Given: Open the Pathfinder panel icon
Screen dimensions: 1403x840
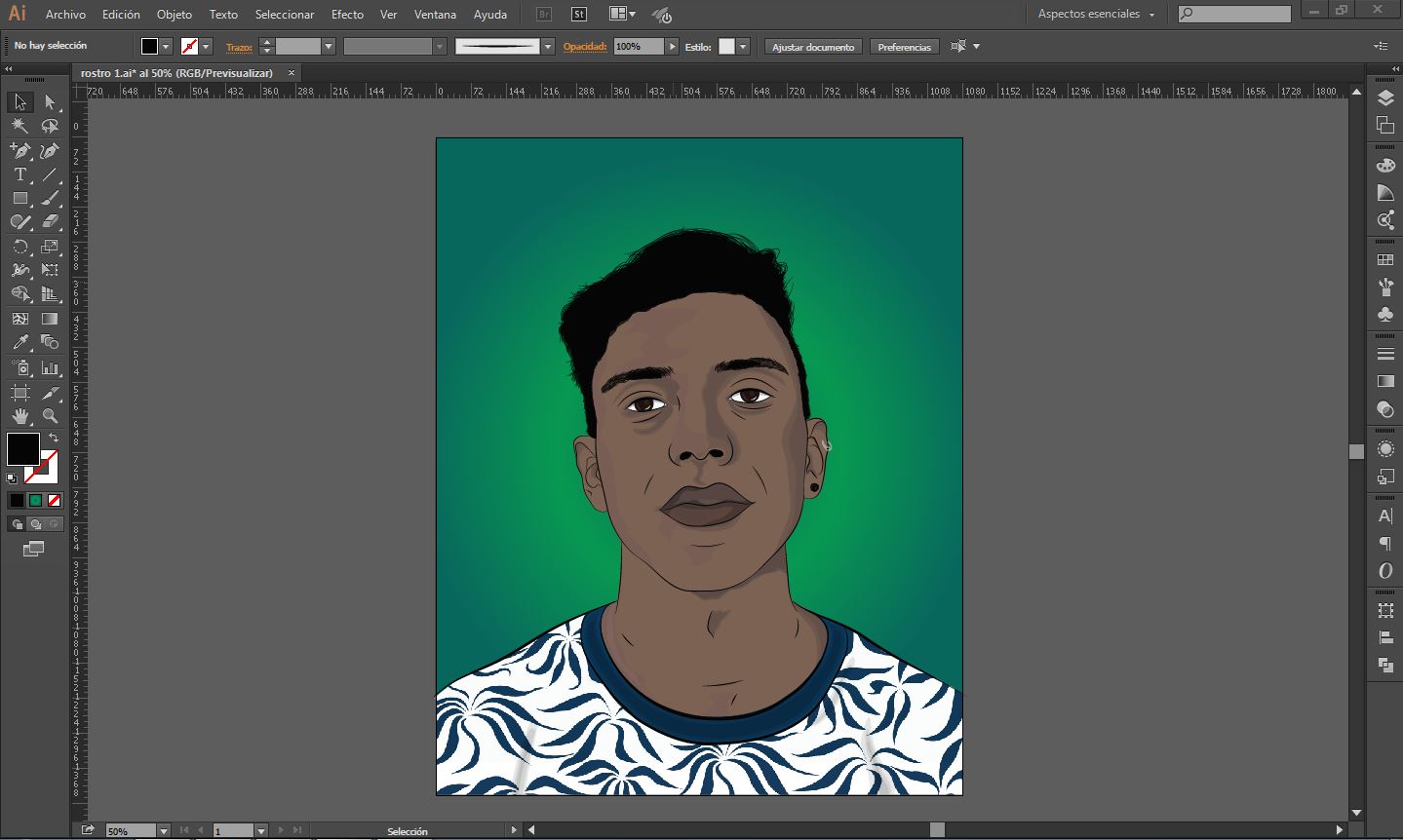Looking at the screenshot, I should [x=1384, y=665].
